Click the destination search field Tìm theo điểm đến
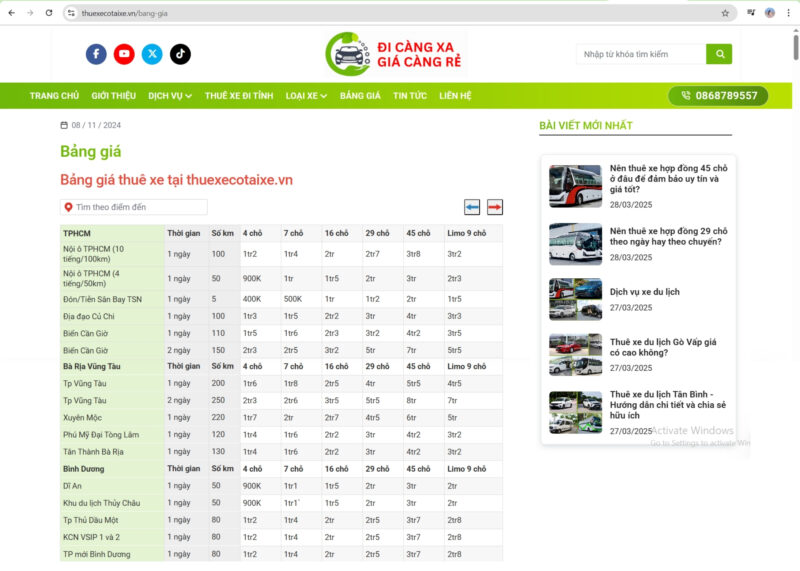 click(135, 207)
